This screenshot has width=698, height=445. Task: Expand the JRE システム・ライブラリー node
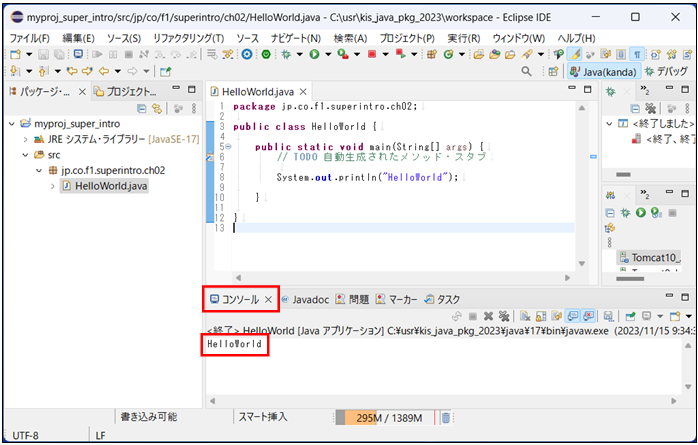click(x=25, y=140)
